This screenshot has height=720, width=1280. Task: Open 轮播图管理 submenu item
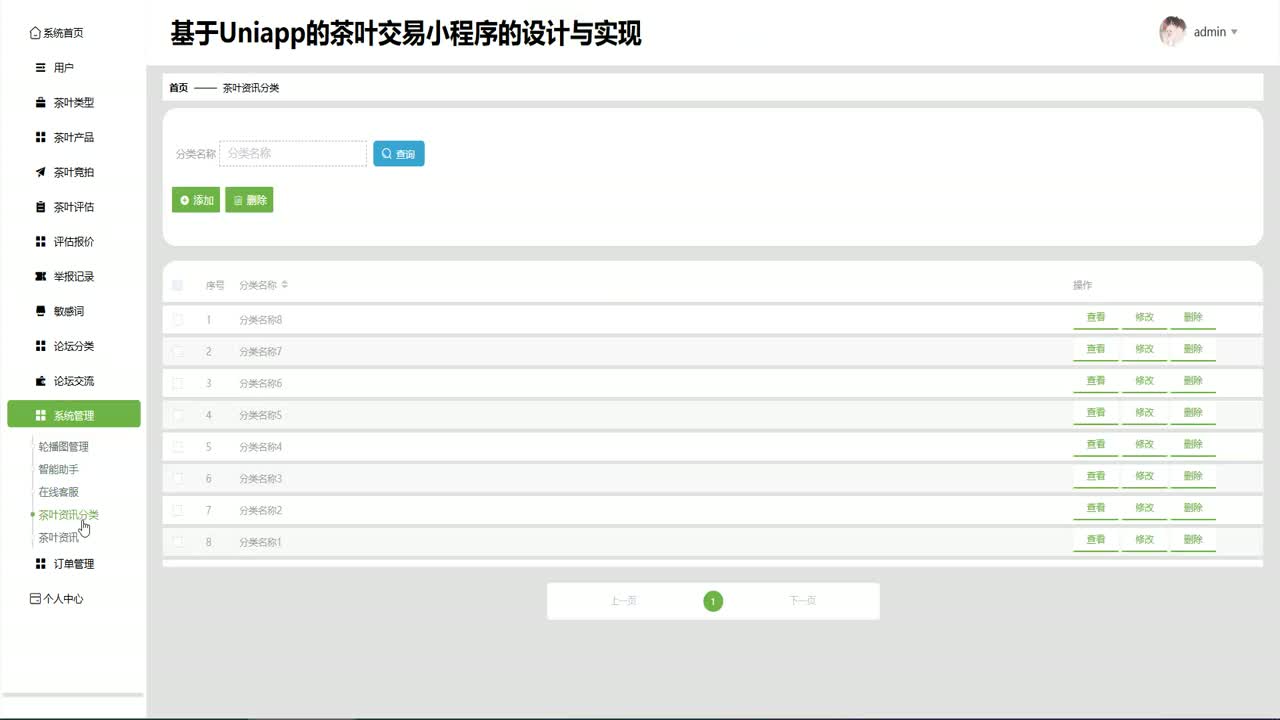click(x=64, y=447)
